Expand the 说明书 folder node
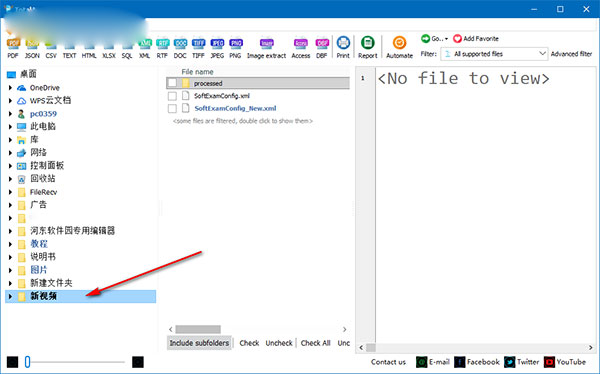The image size is (600, 374). click(10, 257)
